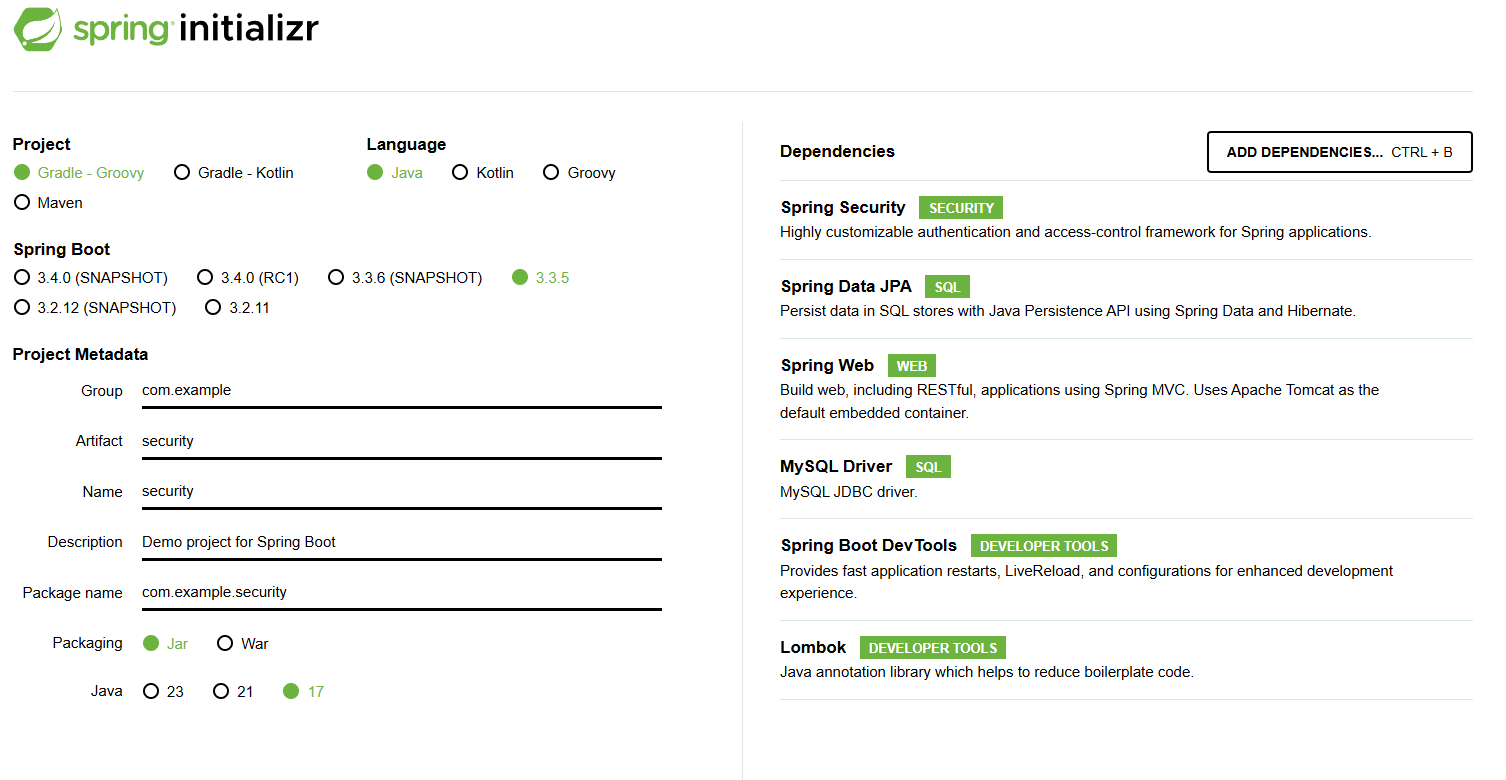Select Spring Boot version 3.2.11

237,308
